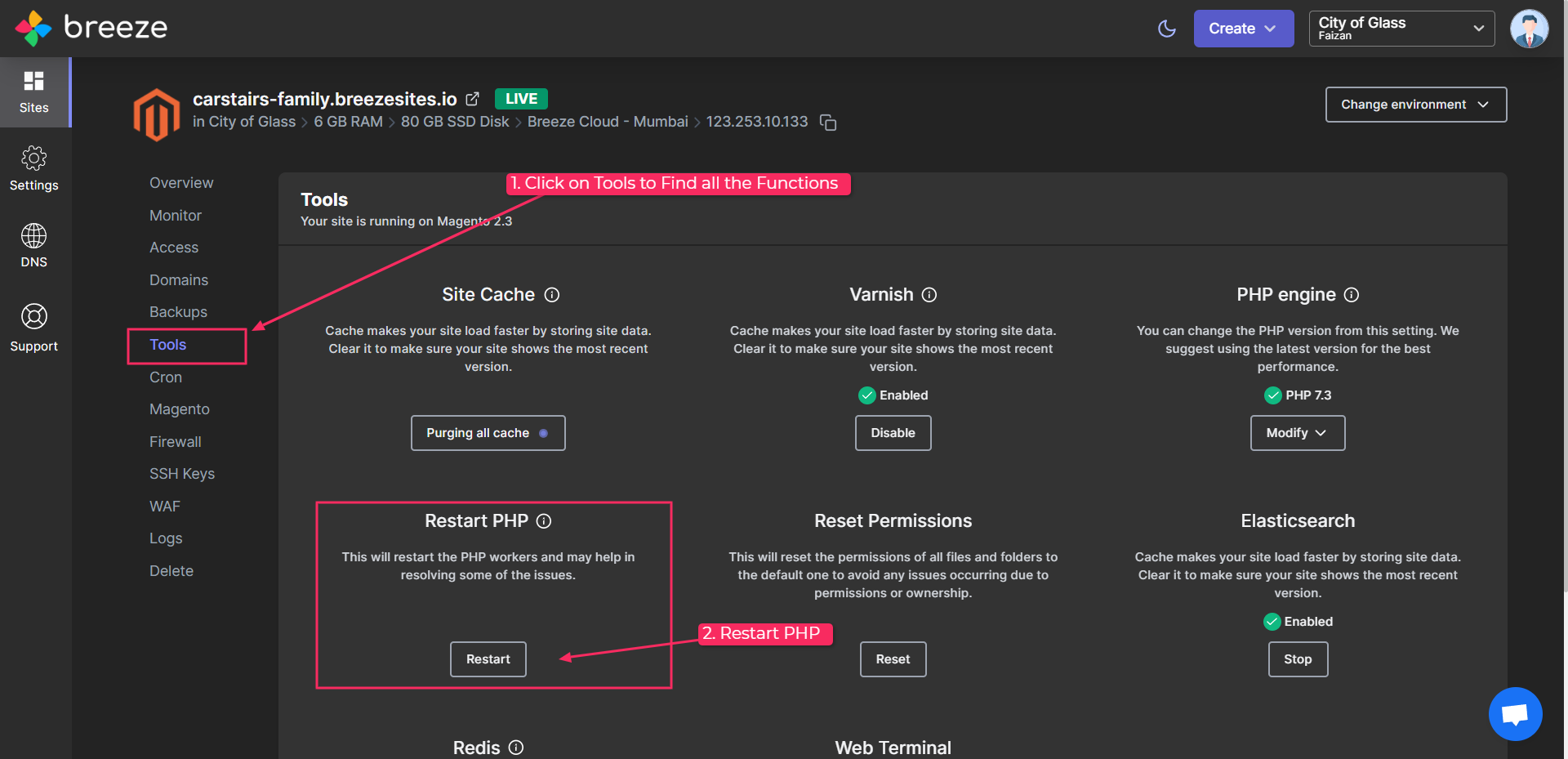Viewport: 1568px width, 759px height.
Task: Stop Elasticsearch
Action: click(1298, 659)
